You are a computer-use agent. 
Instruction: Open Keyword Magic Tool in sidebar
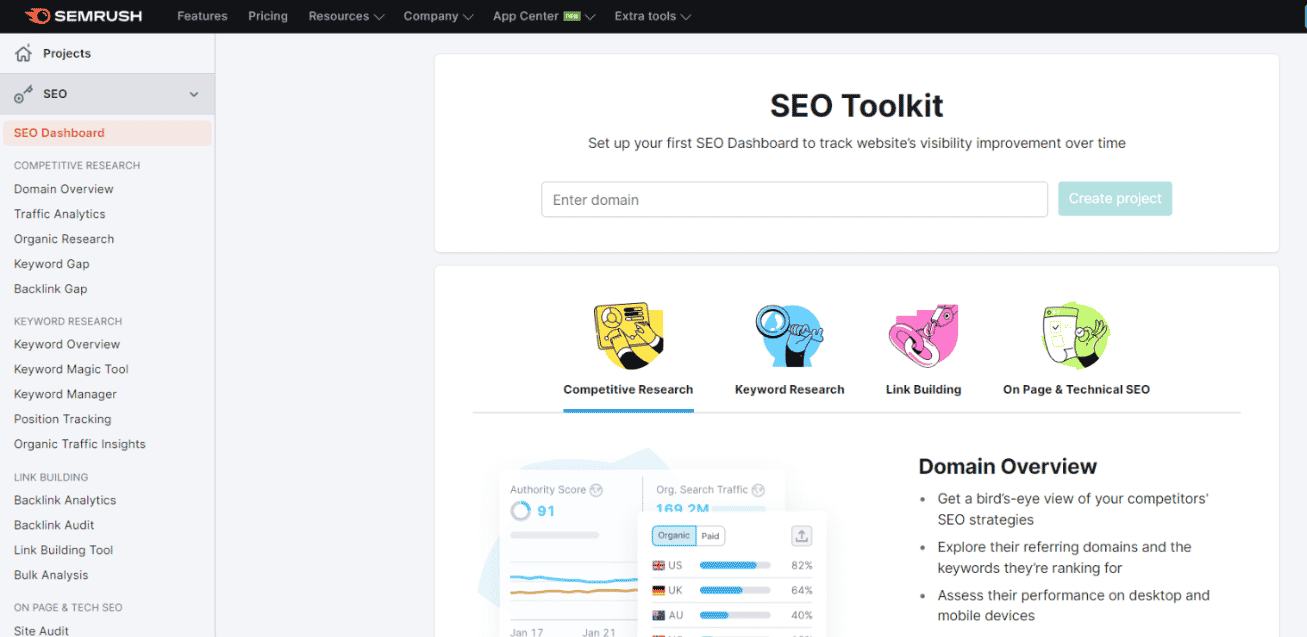click(x=71, y=369)
